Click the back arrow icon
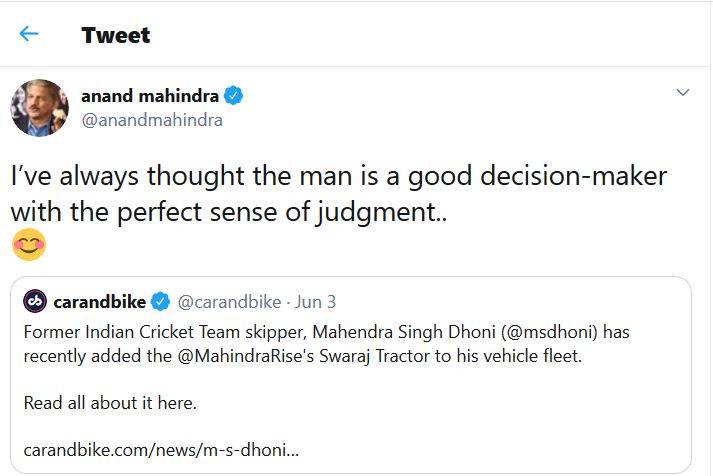The width and height of the screenshot is (713, 476). [29, 34]
